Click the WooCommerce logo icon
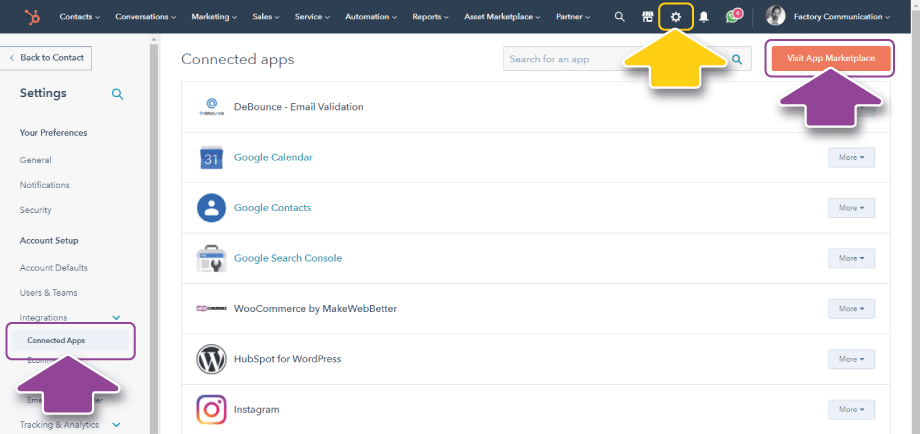The image size is (920, 434). point(211,308)
